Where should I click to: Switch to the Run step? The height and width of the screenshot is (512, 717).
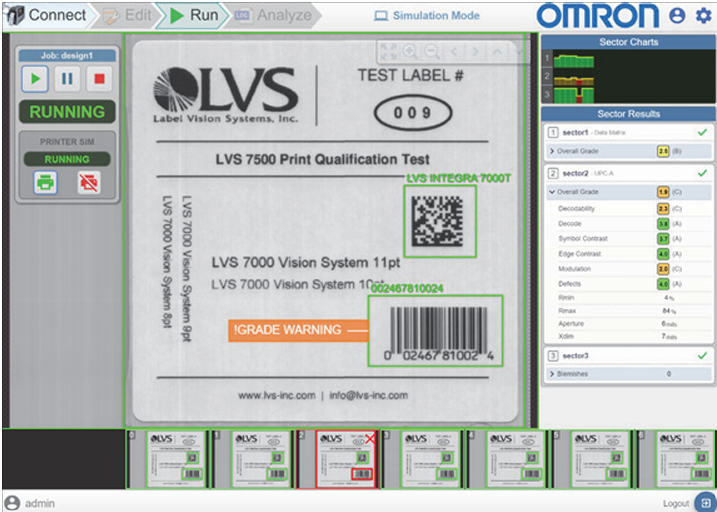(x=192, y=15)
